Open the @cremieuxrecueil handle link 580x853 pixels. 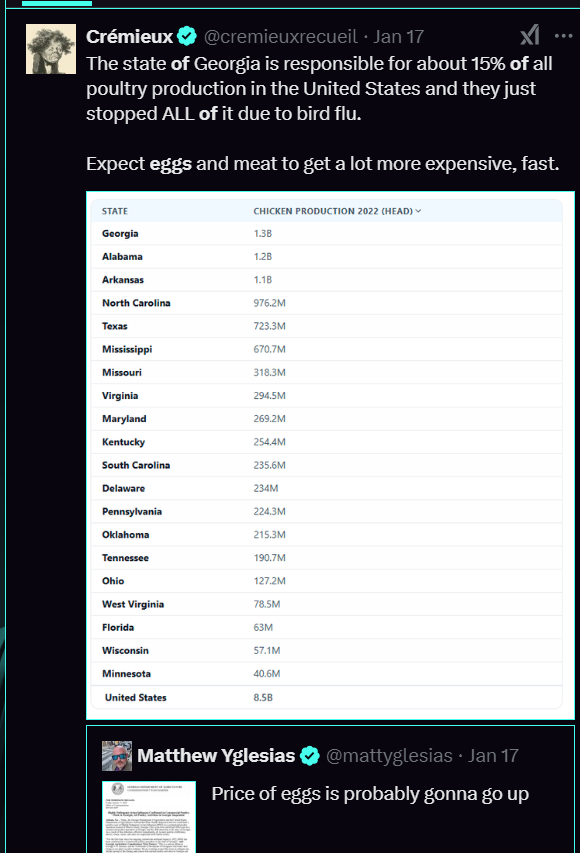coord(280,36)
